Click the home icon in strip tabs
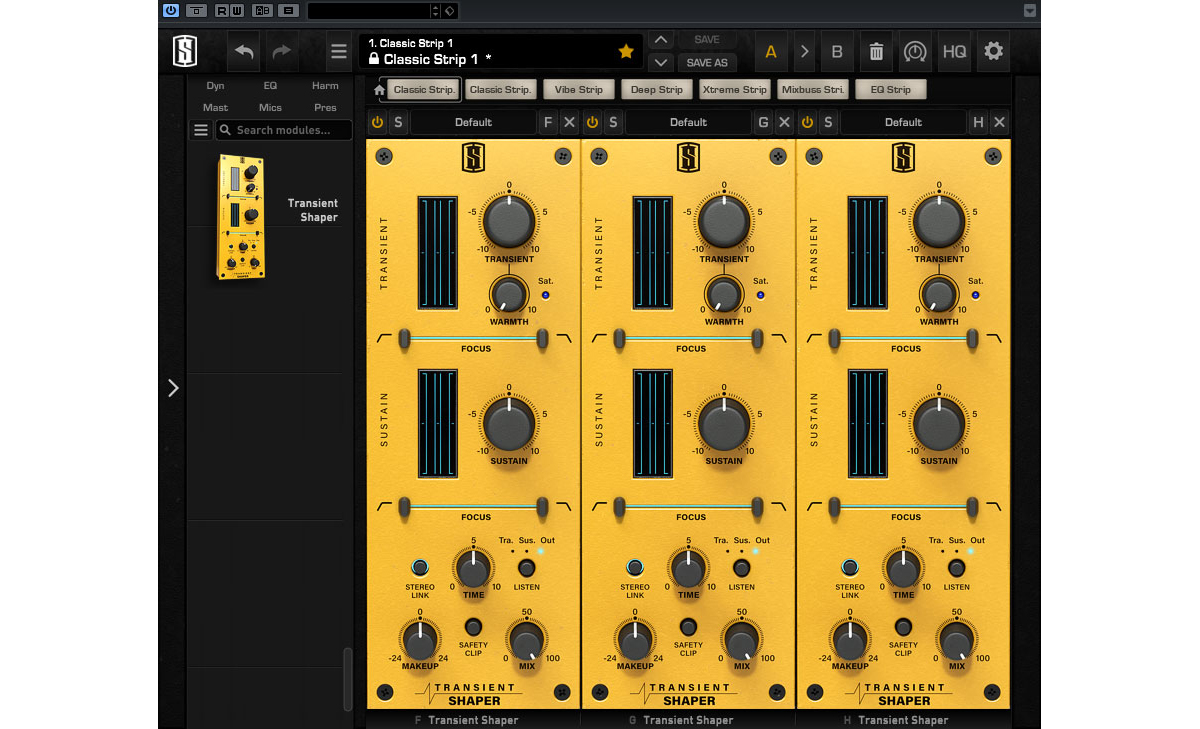The width and height of the screenshot is (1200, 729). pyautogui.click(x=379, y=90)
